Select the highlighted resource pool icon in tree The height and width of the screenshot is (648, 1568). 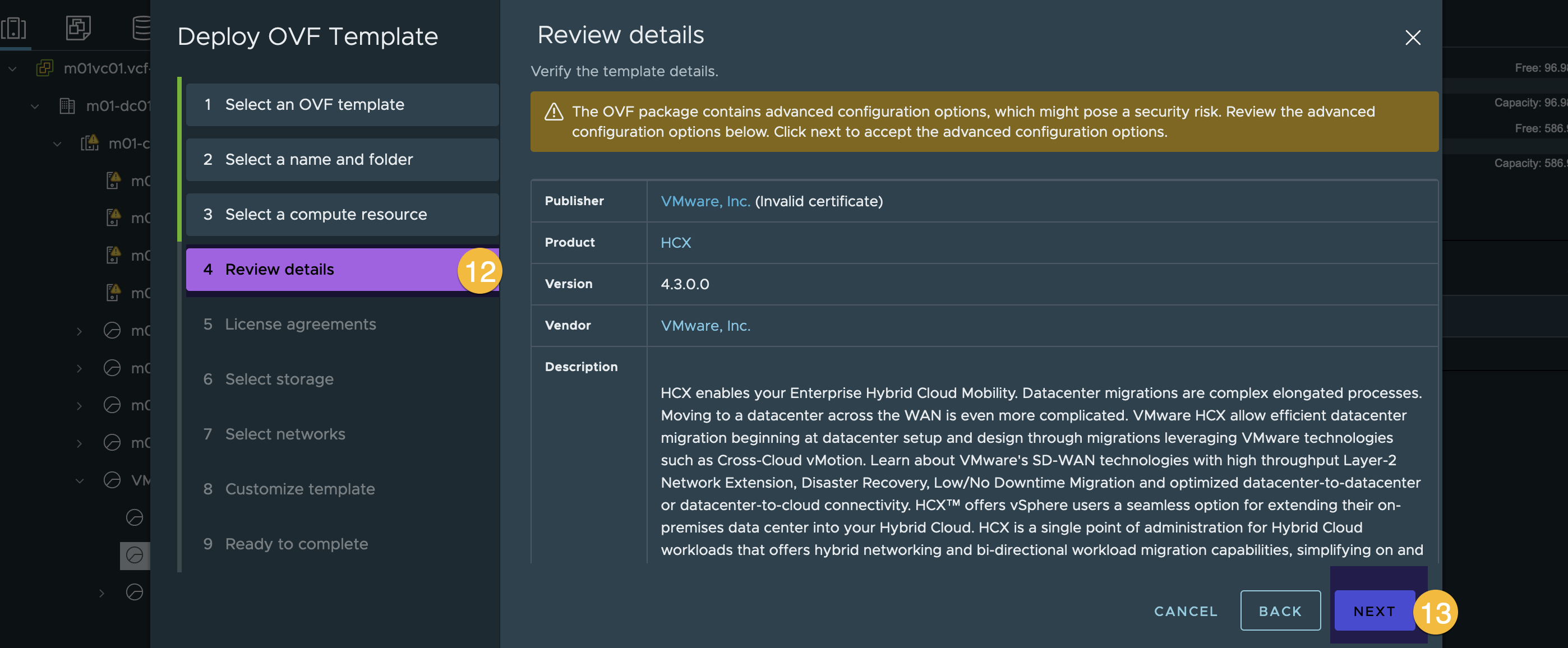point(135,555)
